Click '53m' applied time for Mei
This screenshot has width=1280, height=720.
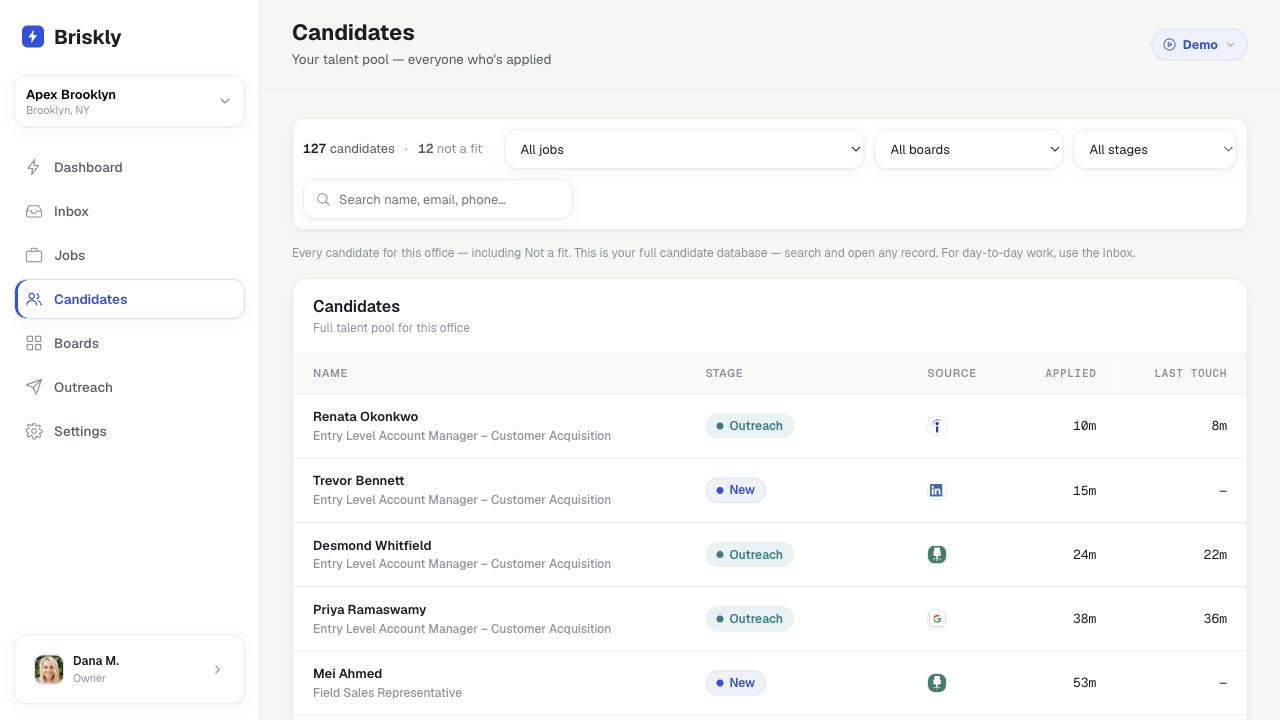(1084, 683)
